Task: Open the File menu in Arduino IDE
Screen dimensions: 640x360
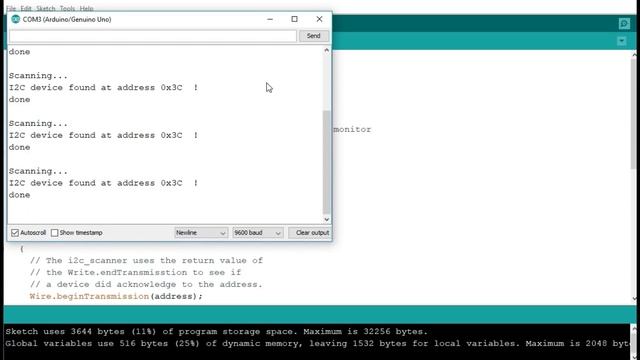Action: 11,8
